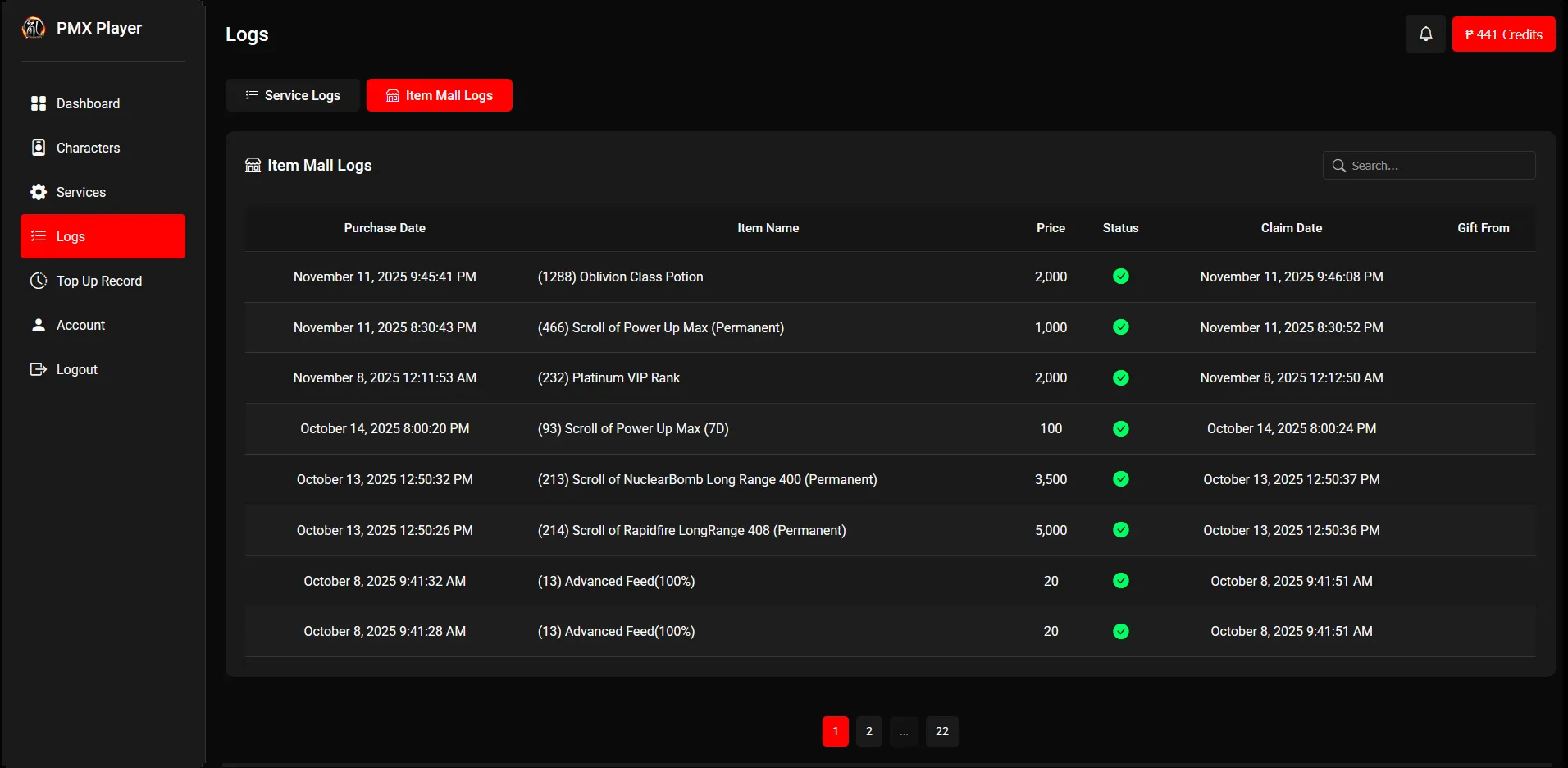Open the Characters menu item
1568x768 pixels.
[x=88, y=148]
